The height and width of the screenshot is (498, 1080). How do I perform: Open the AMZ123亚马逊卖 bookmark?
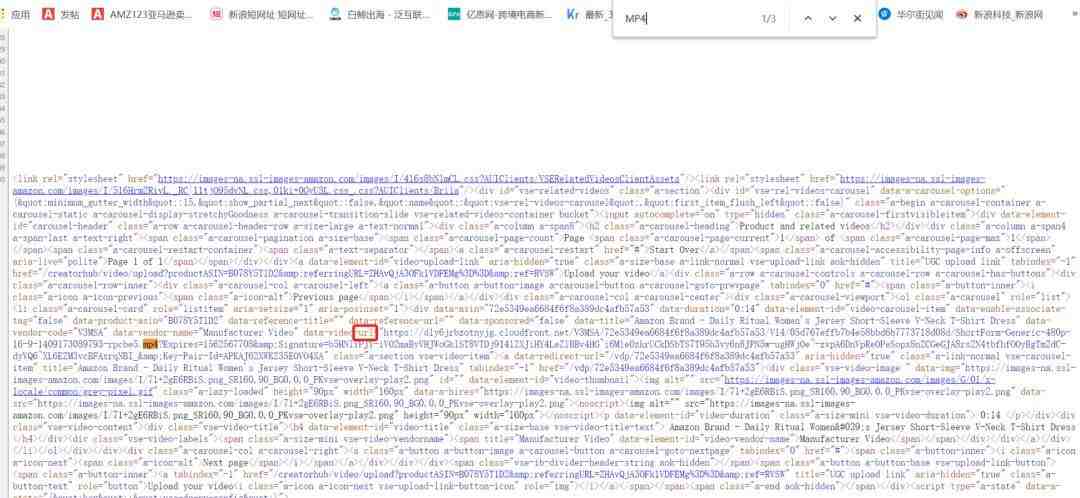pos(142,14)
